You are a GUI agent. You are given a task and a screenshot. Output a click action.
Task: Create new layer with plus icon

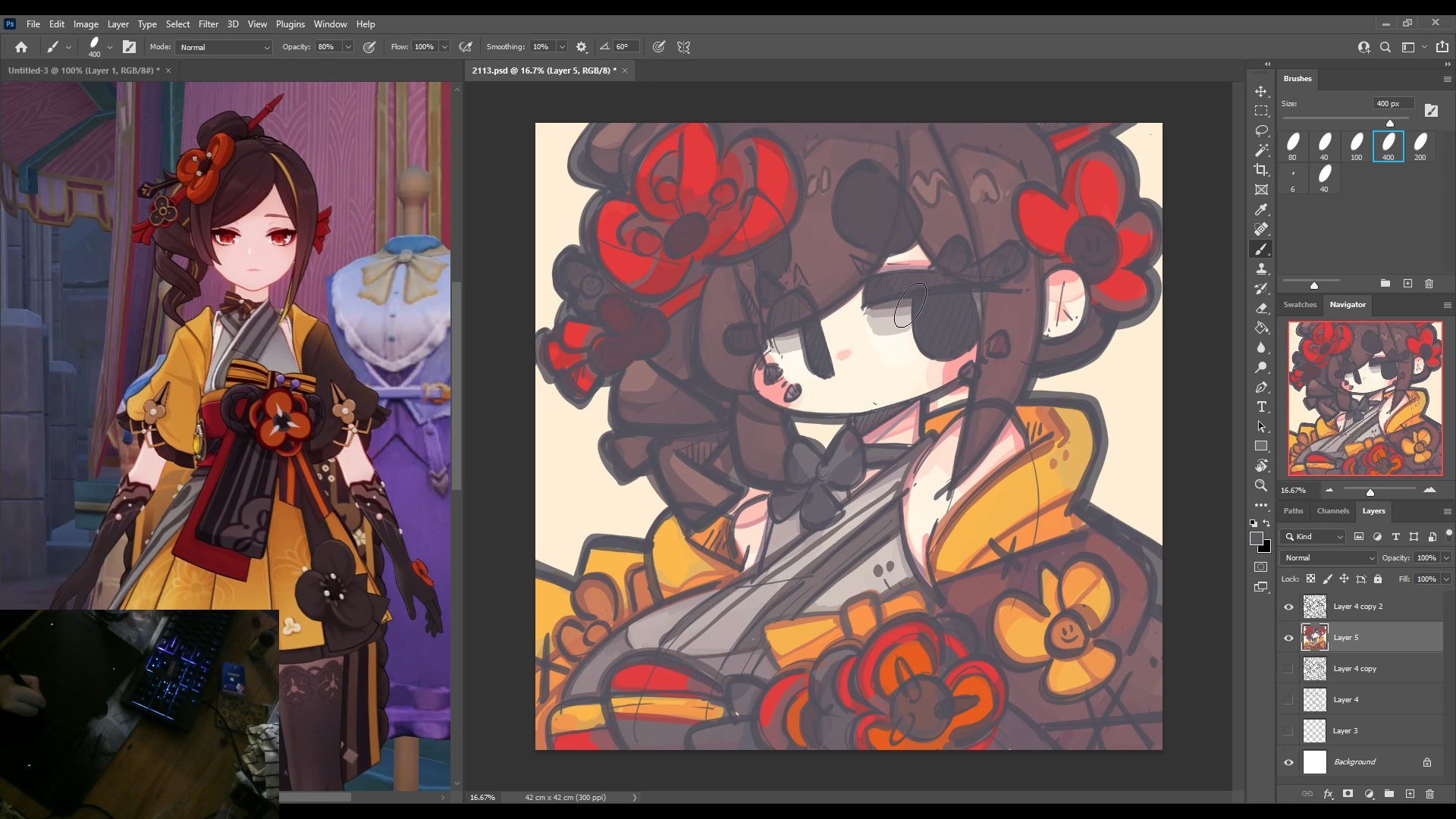click(1410, 794)
